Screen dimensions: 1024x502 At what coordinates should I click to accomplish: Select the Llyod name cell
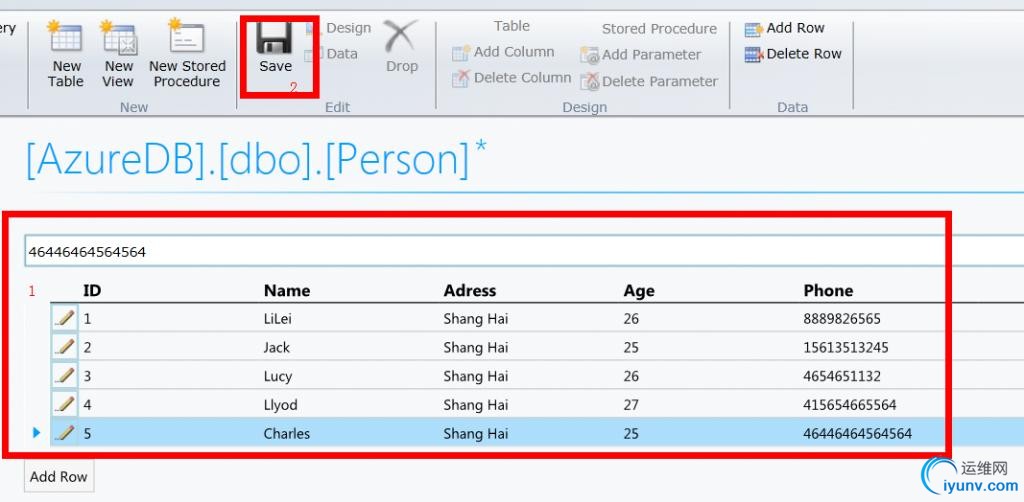(280, 405)
